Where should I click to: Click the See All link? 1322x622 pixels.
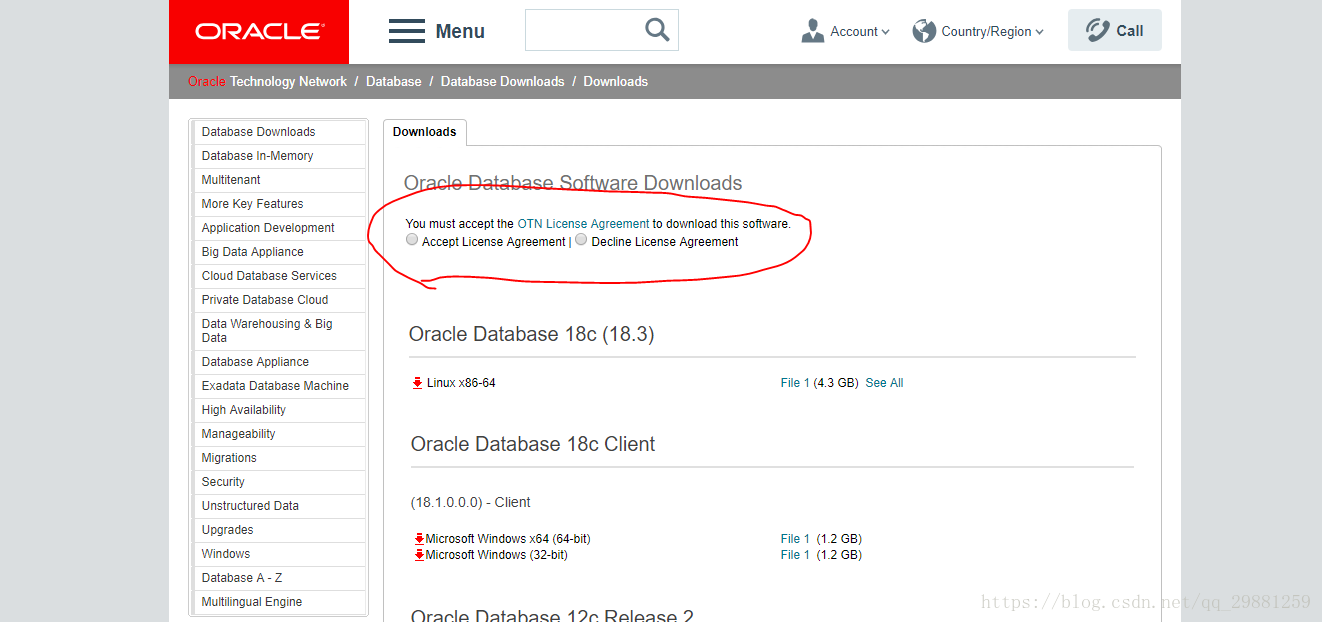click(884, 383)
